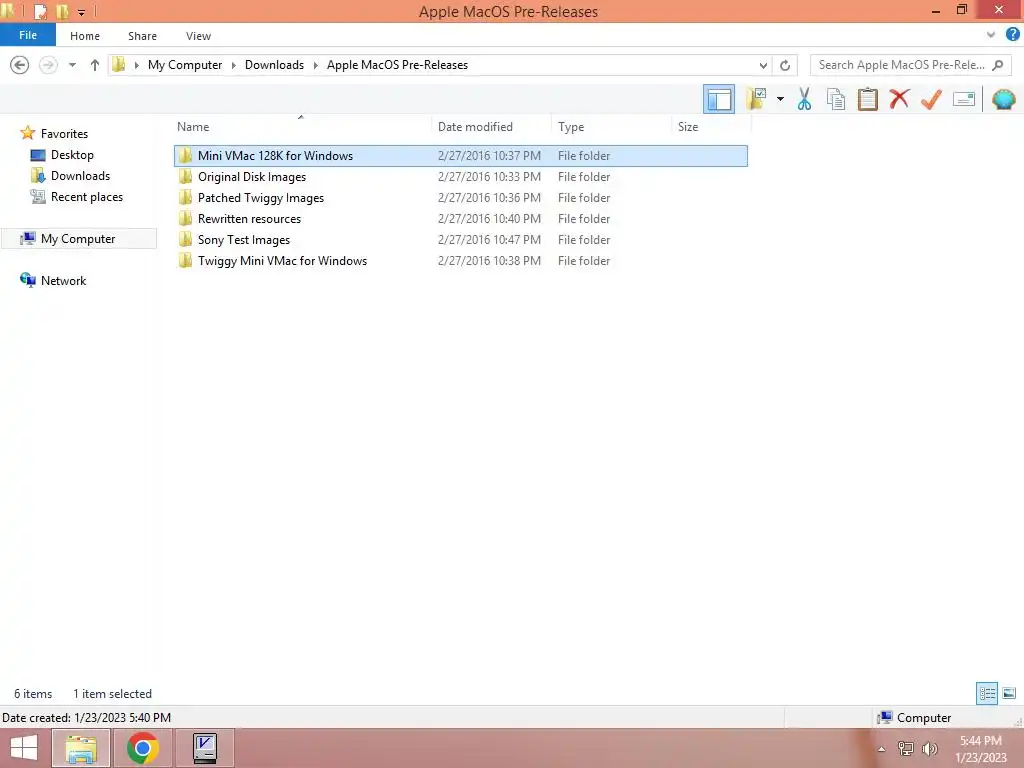Expand the chevron after Downloads in path
1024x768 pixels.
(315, 65)
